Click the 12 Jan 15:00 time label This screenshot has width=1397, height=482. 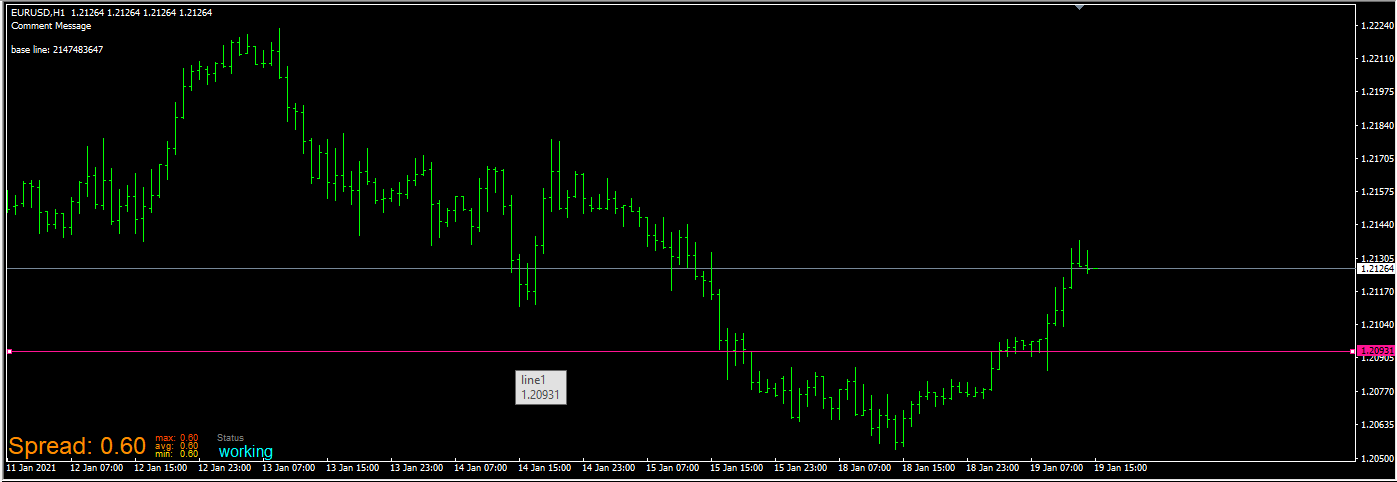tap(161, 468)
